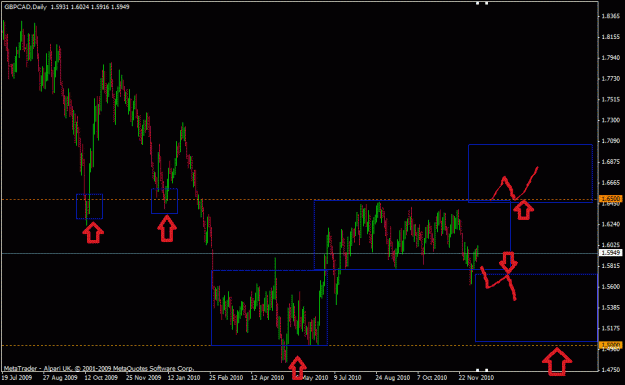Click the 1.7515 price axis label

[x=611, y=99]
